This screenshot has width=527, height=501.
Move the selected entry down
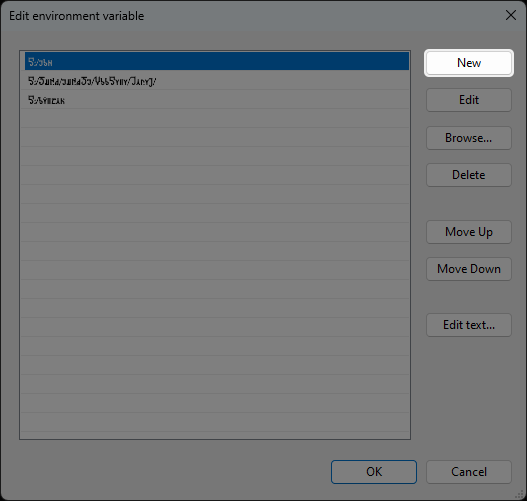pos(469,269)
